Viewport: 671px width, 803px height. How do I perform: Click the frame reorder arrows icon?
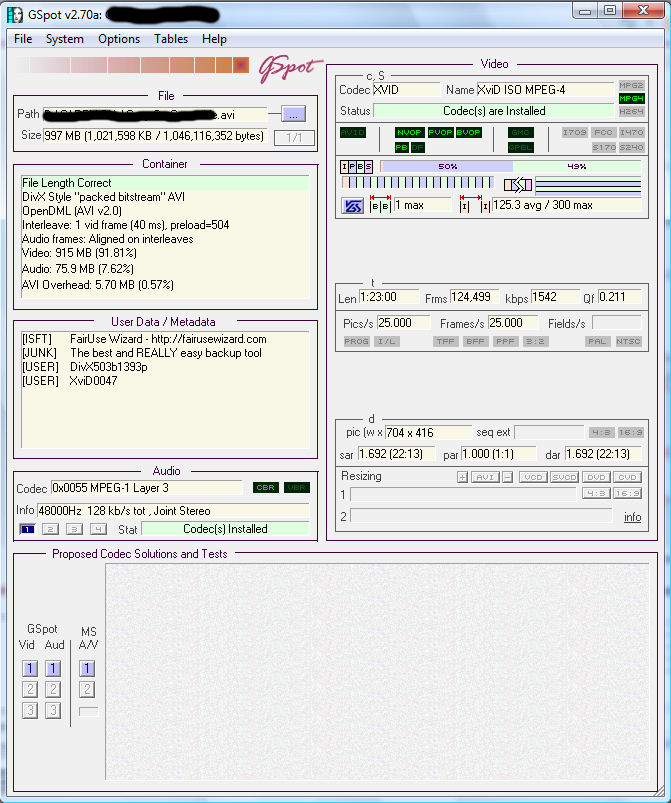(518, 184)
